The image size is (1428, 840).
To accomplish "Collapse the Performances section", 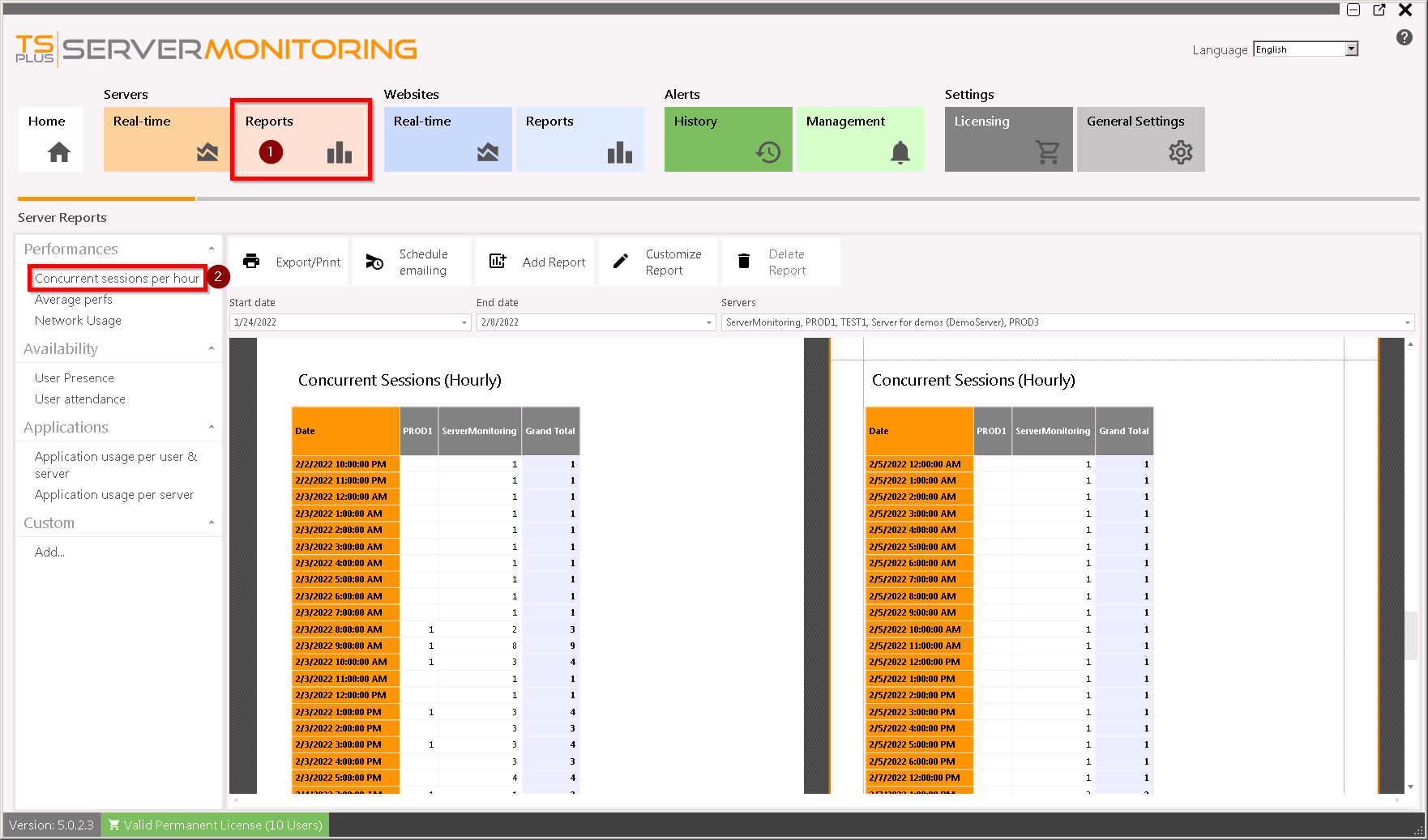I will (x=212, y=249).
